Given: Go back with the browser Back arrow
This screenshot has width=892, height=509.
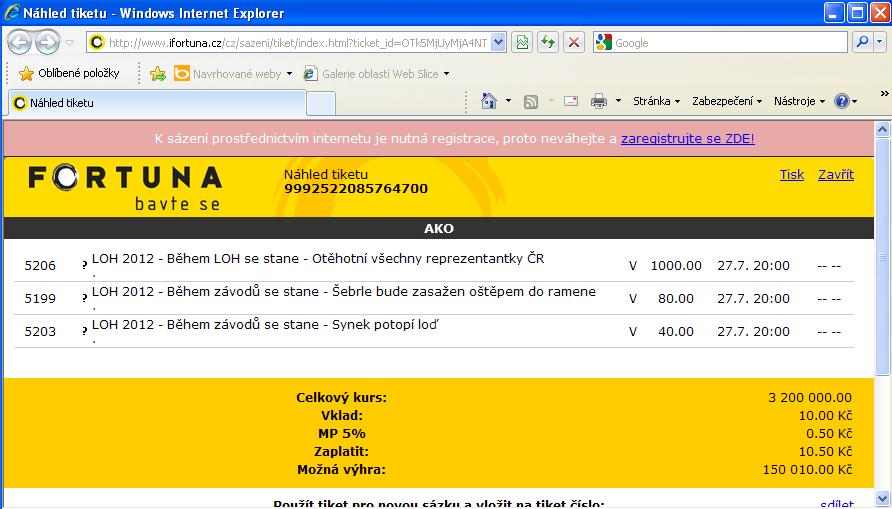Looking at the screenshot, I should click(19, 42).
